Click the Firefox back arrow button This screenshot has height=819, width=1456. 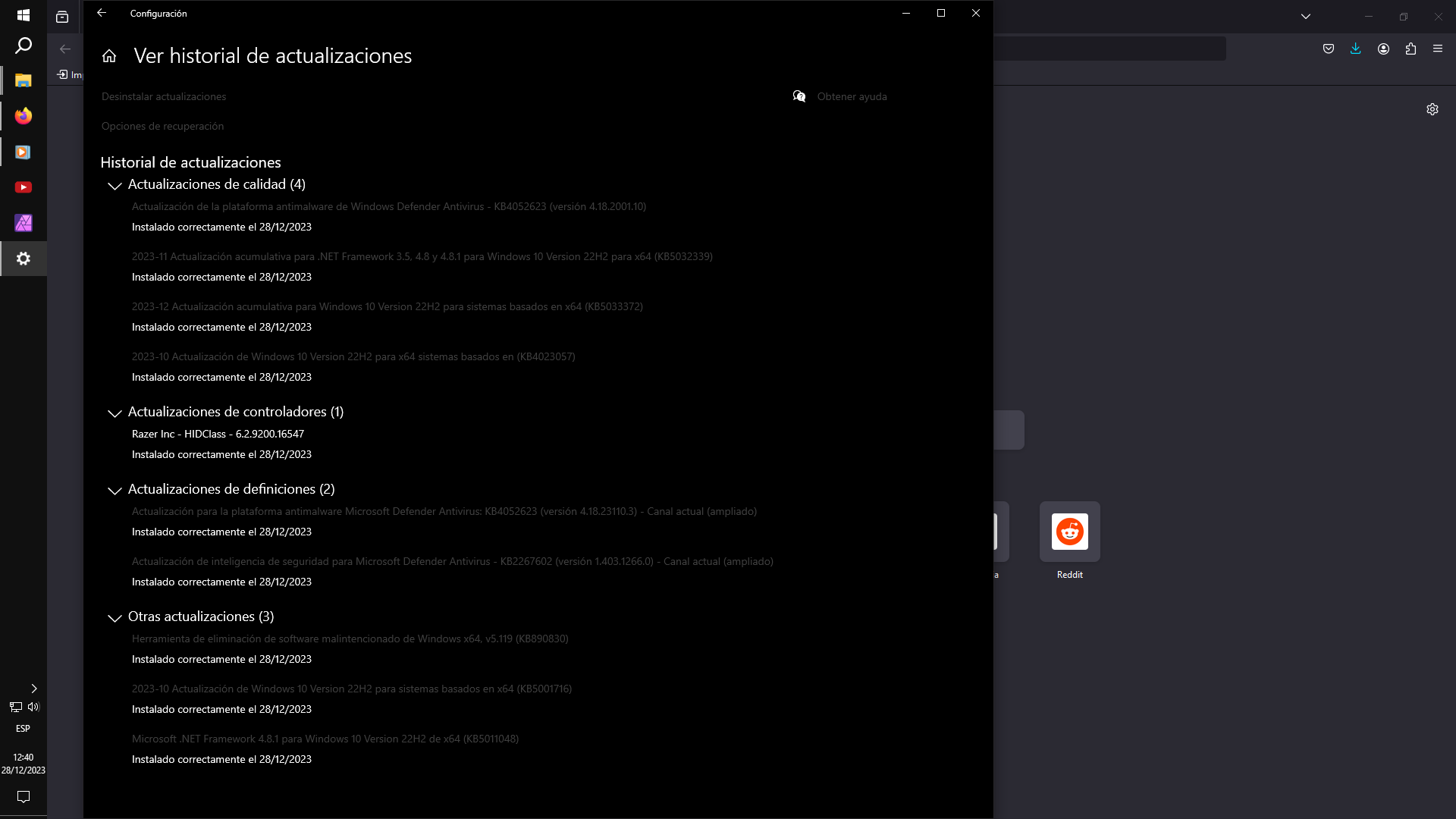(65, 49)
